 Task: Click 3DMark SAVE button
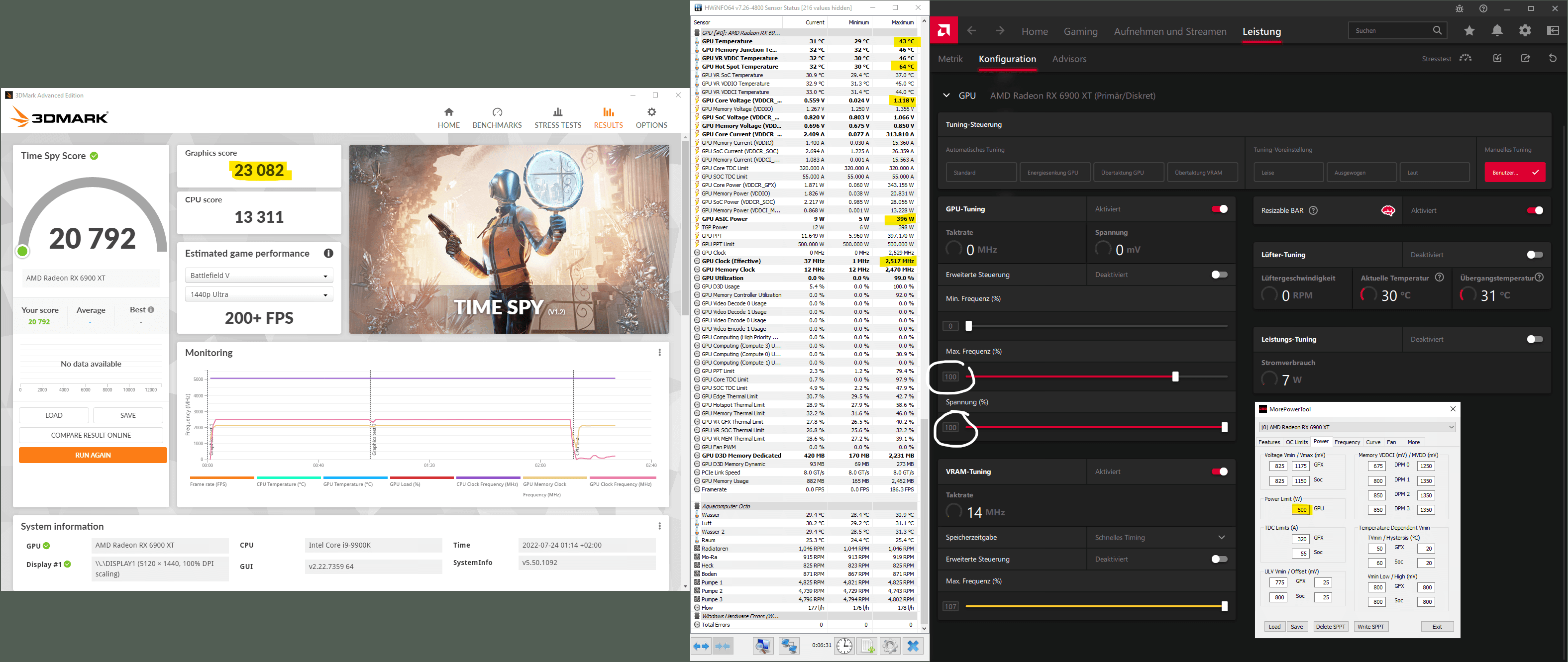(x=128, y=416)
